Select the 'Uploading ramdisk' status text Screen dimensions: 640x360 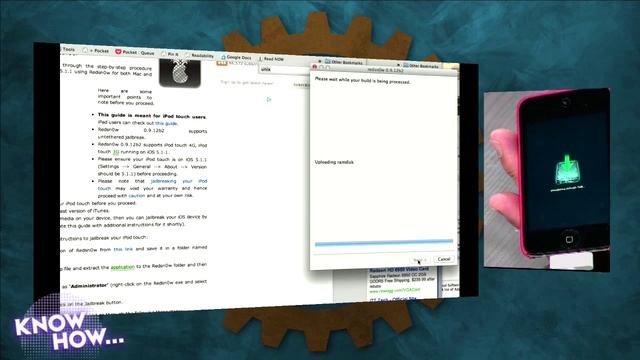pyautogui.click(x=334, y=162)
